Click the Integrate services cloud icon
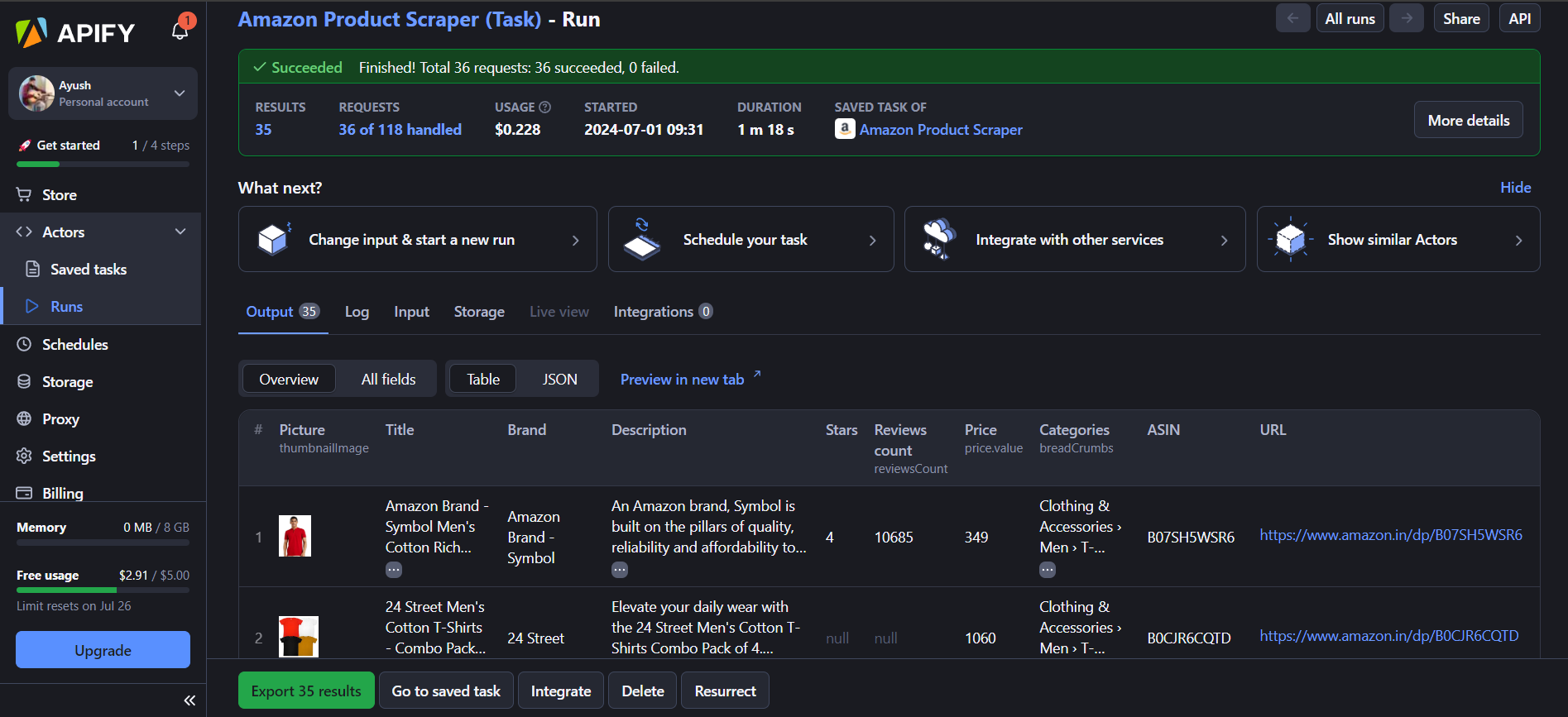This screenshot has height=717, width=1568. tap(939, 239)
